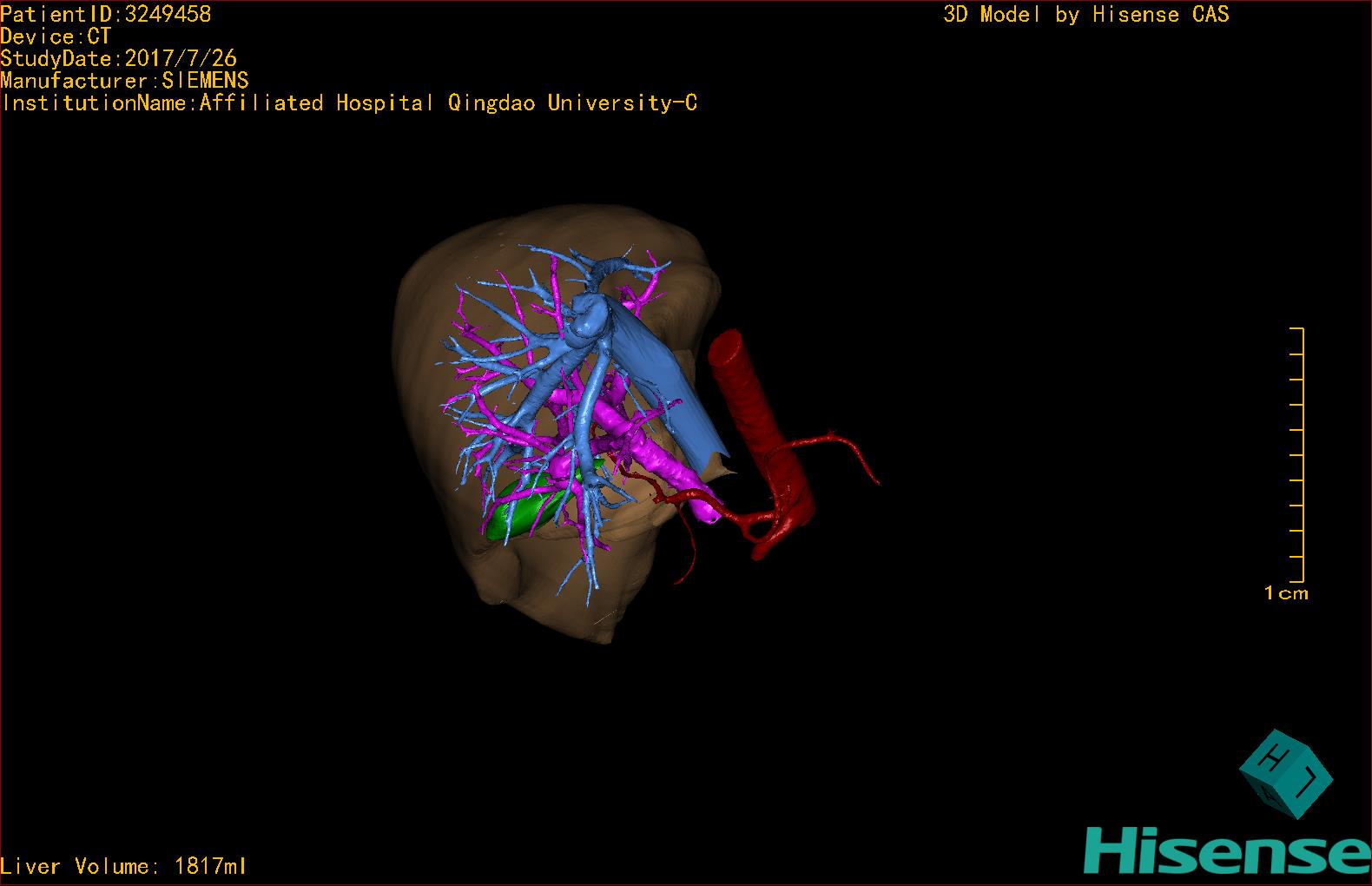Image resolution: width=1372 pixels, height=886 pixels.
Task: Select the PatientID:3249458 text
Action: (x=105, y=14)
